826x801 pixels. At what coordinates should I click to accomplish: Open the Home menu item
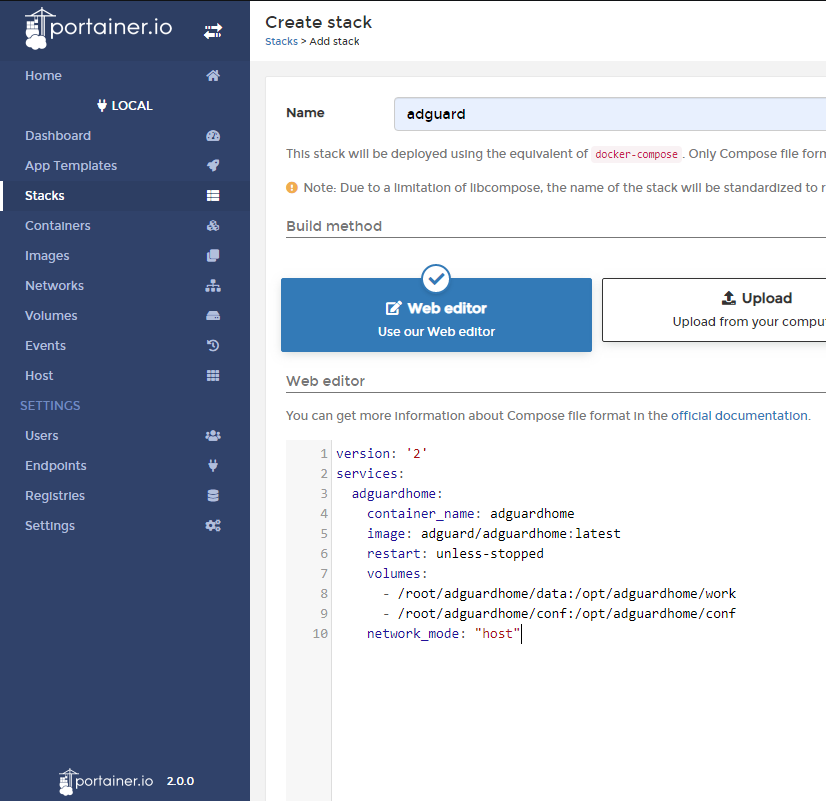[x=43, y=75]
